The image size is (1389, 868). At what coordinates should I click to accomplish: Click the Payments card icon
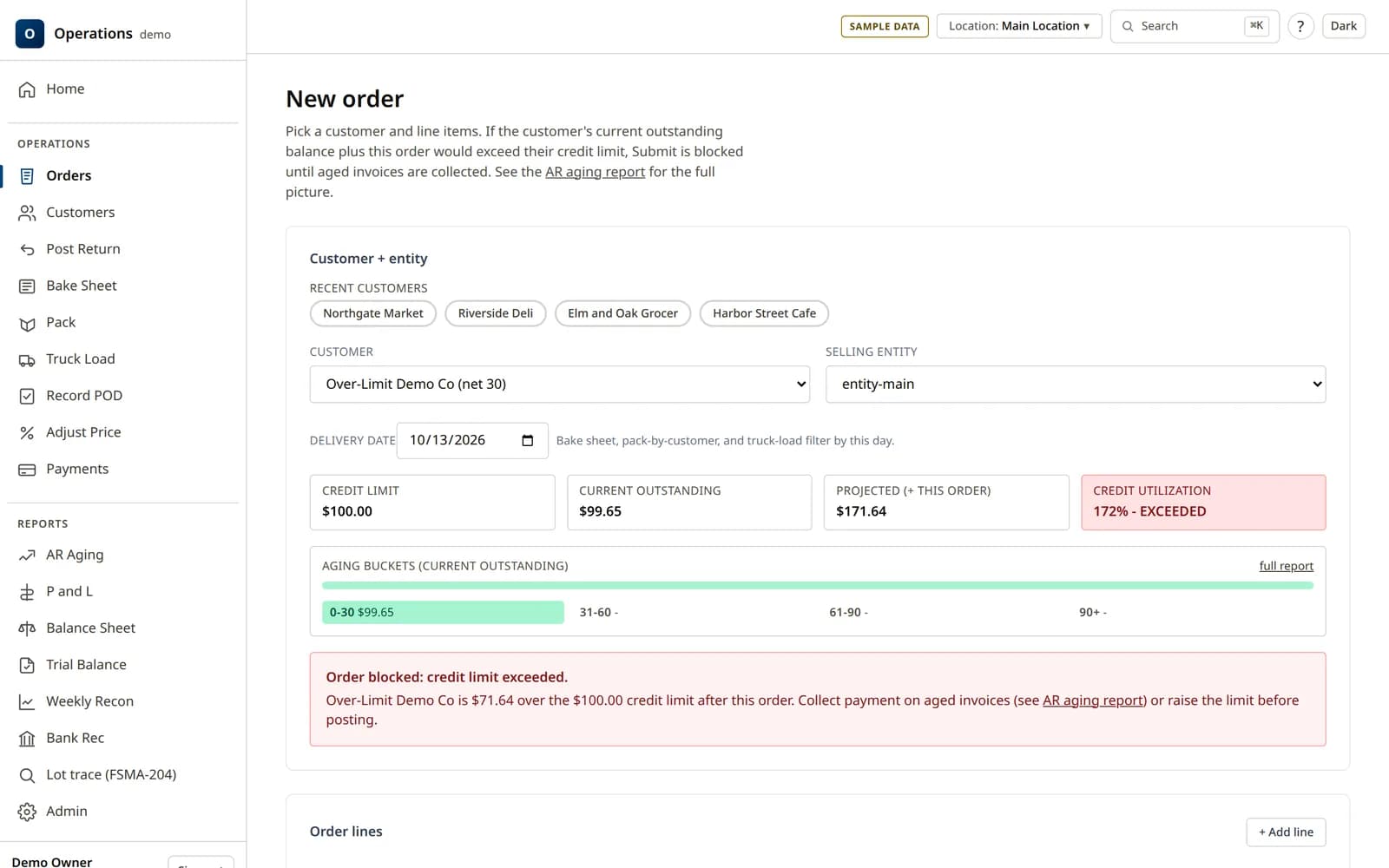coord(27,470)
